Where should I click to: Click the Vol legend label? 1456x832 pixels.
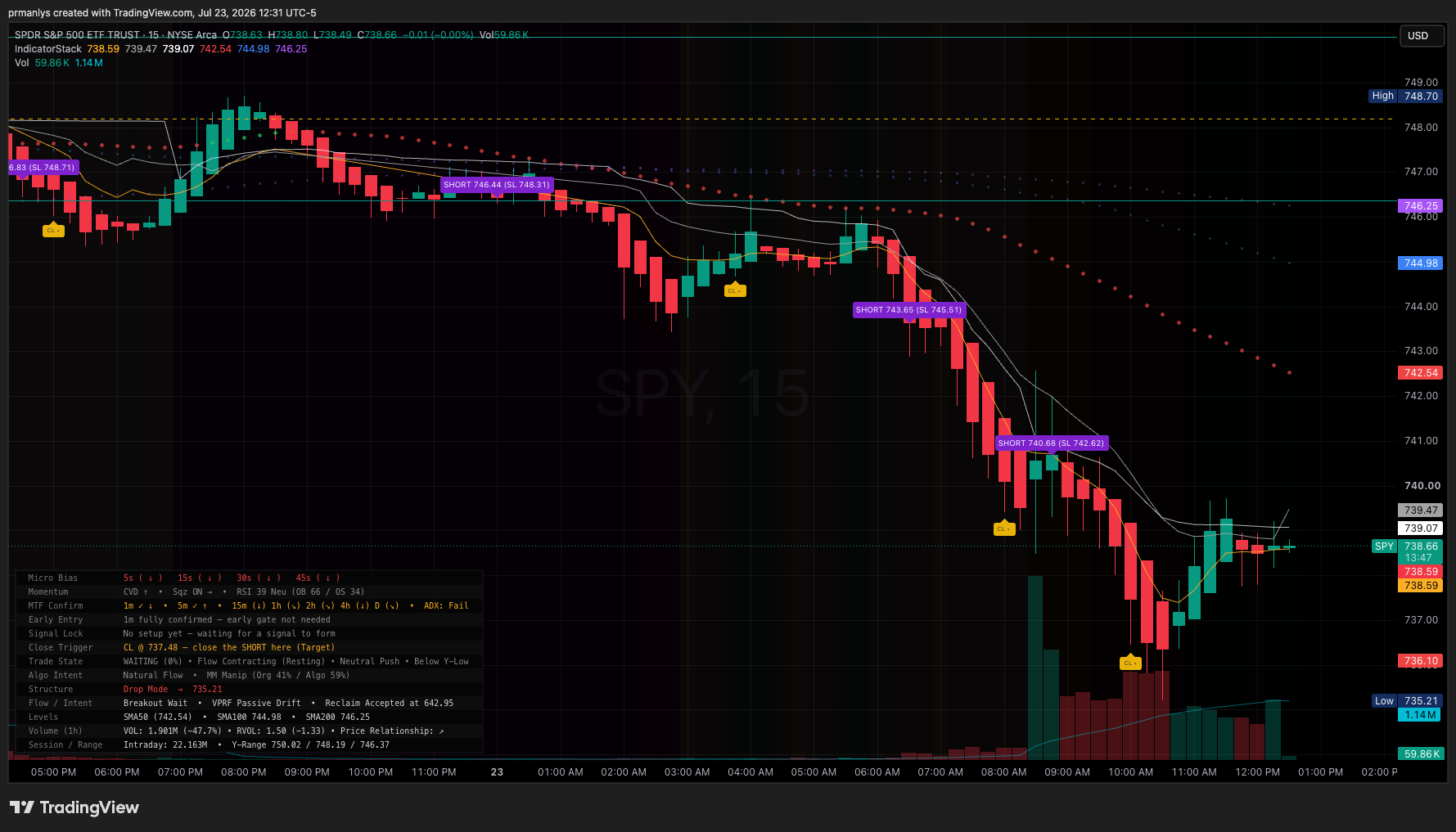tap(21, 63)
